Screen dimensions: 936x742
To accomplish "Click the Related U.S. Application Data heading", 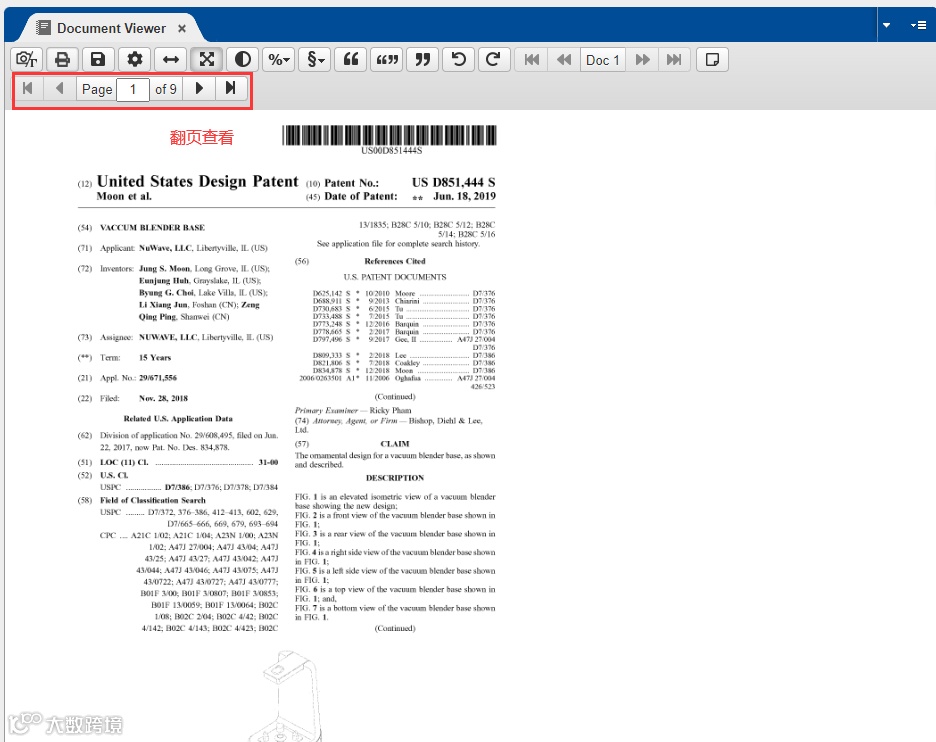I will [x=178, y=418].
